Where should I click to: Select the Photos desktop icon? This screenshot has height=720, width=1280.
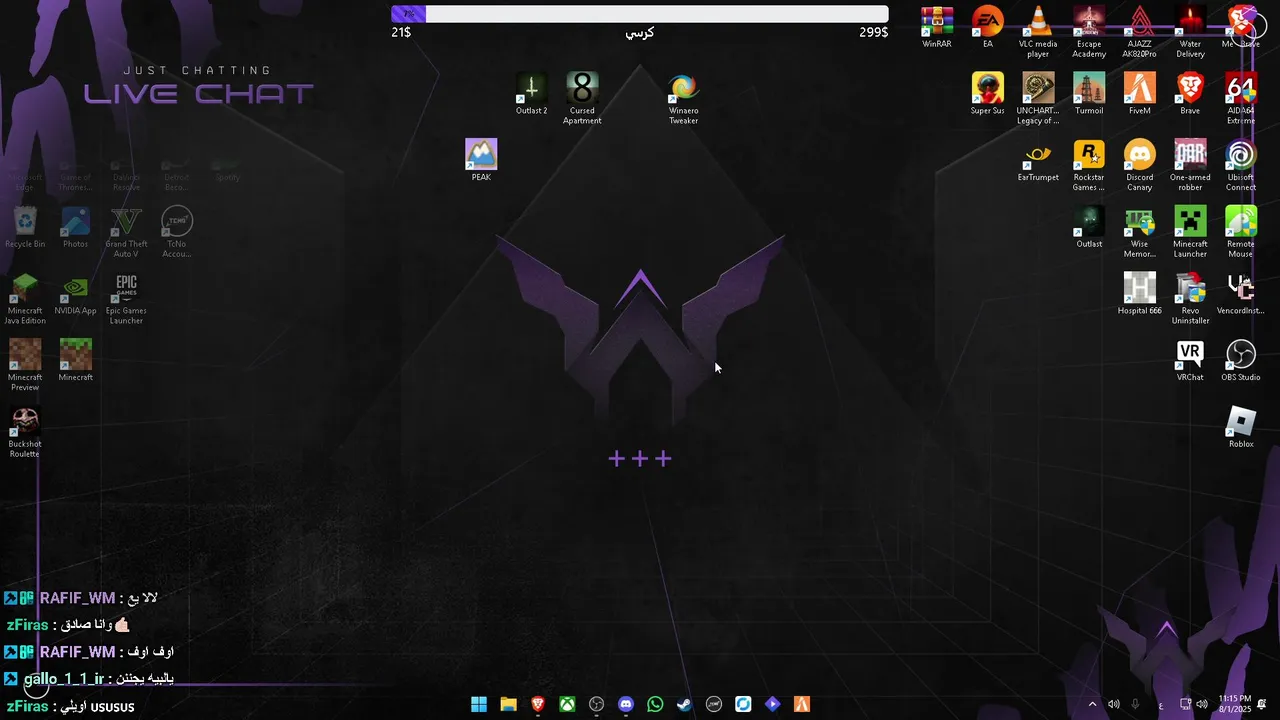[x=75, y=227]
